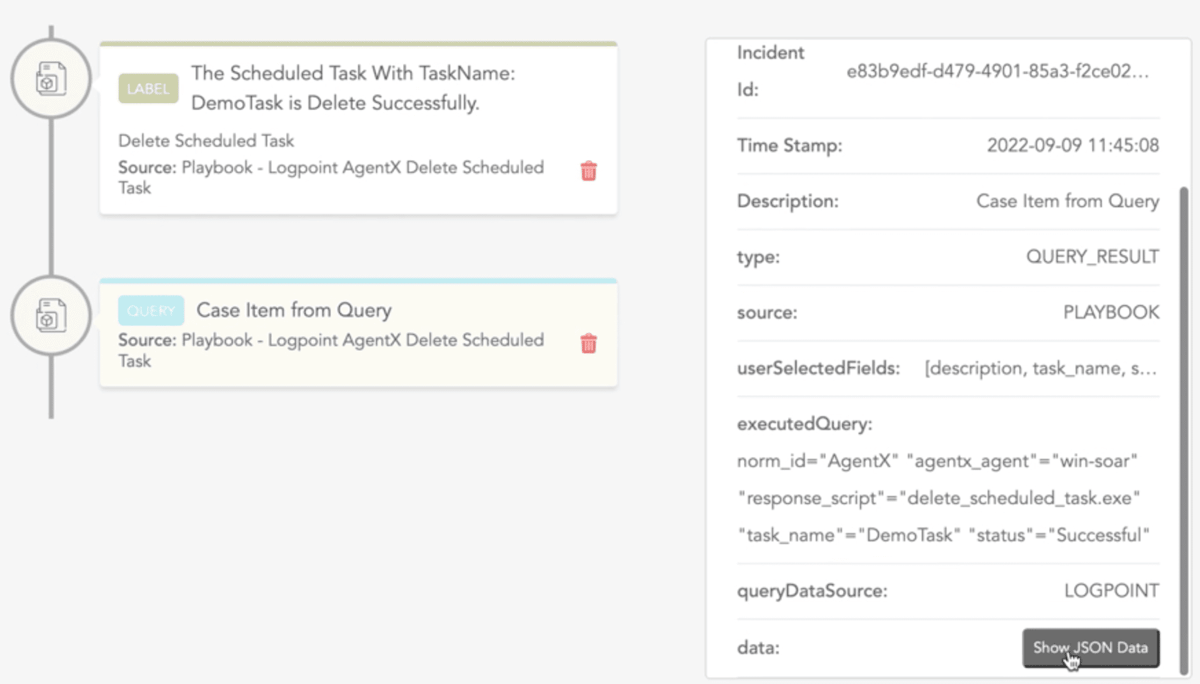Click the timeline node icon for Case Item from Query
1200x684 pixels.
[50, 315]
